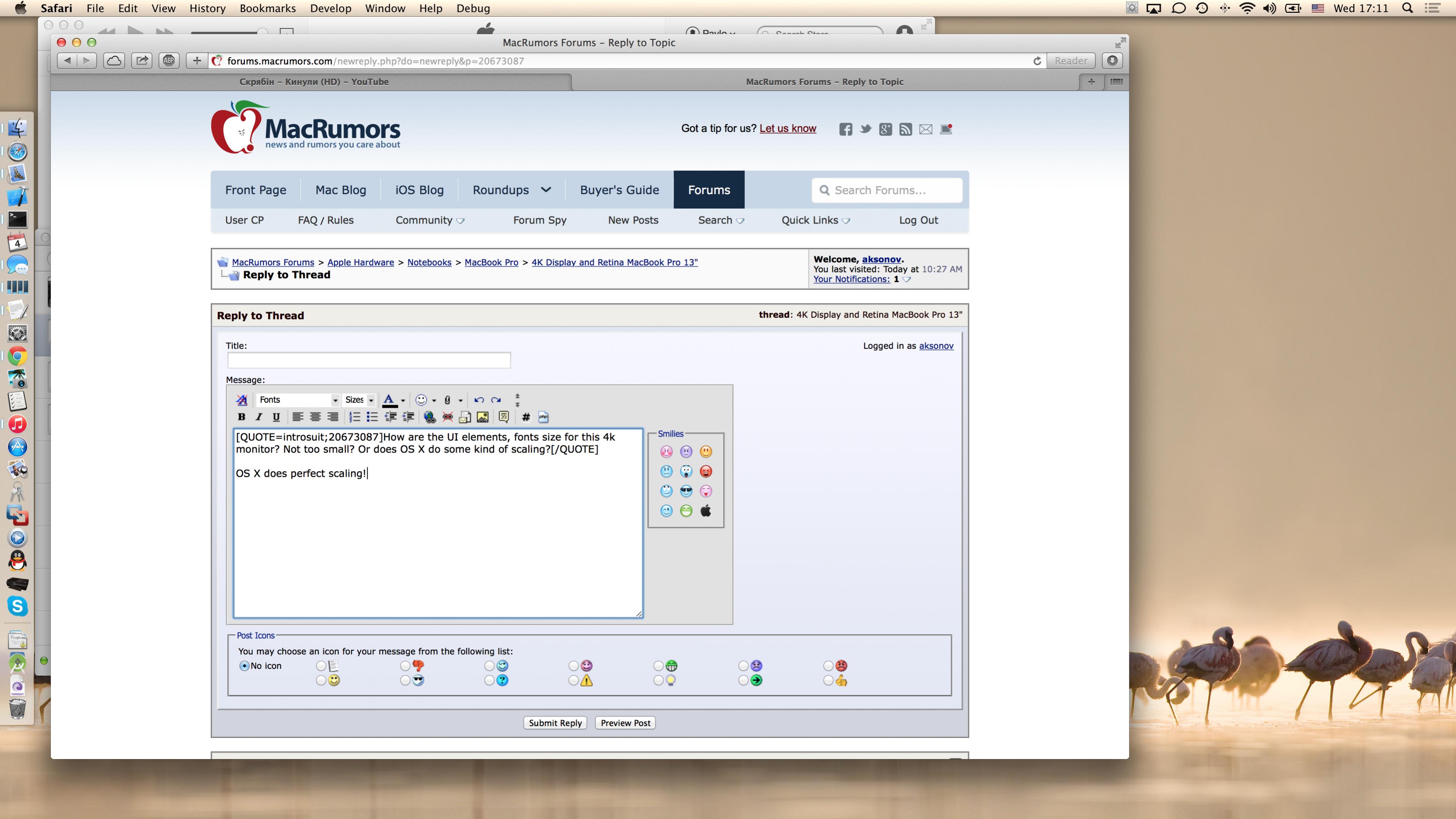
Task: Select the thumbs up post icon
Action: pos(828,681)
